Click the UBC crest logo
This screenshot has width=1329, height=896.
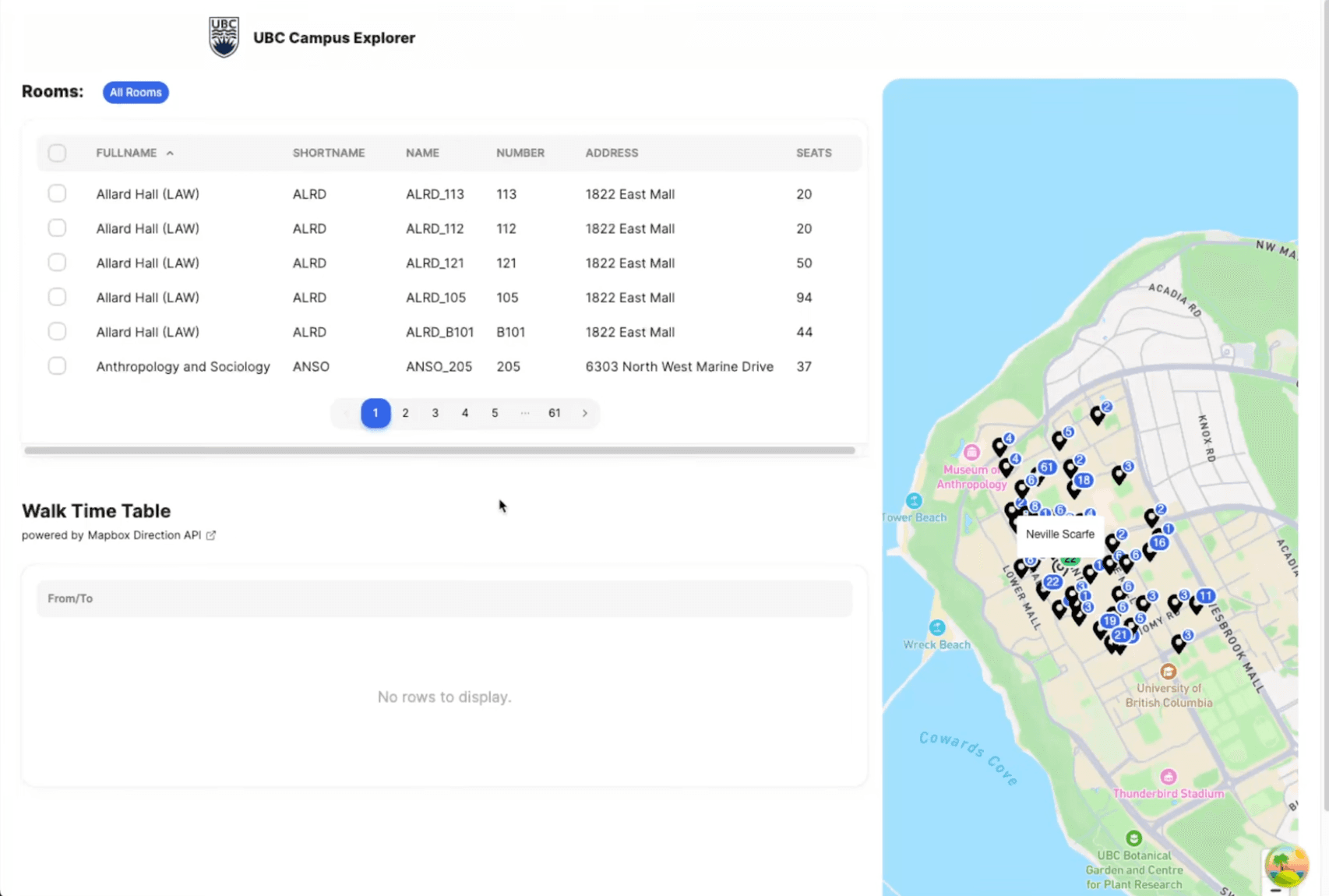[224, 37]
